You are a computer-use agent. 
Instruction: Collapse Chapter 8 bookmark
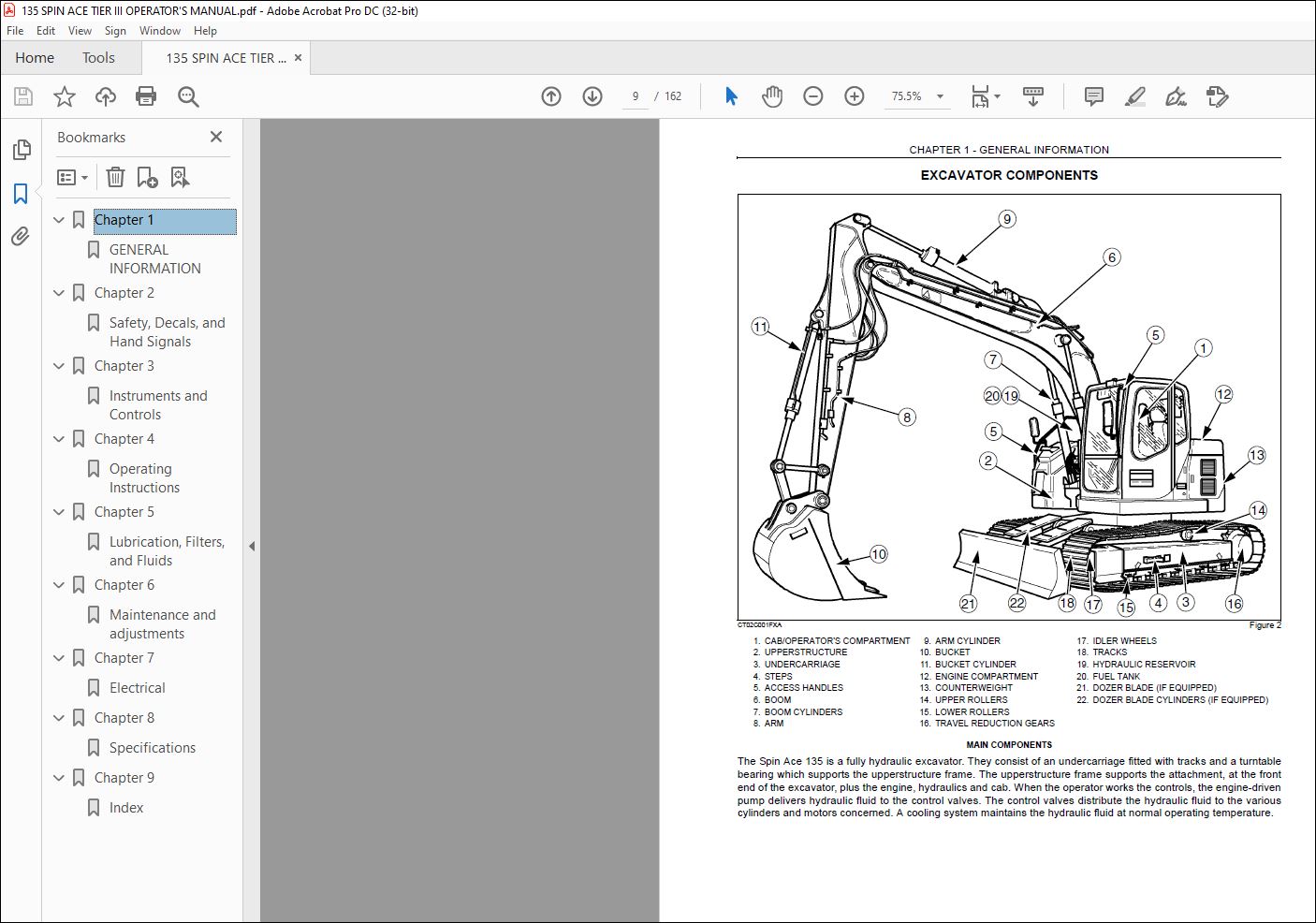pyautogui.click(x=59, y=718)
